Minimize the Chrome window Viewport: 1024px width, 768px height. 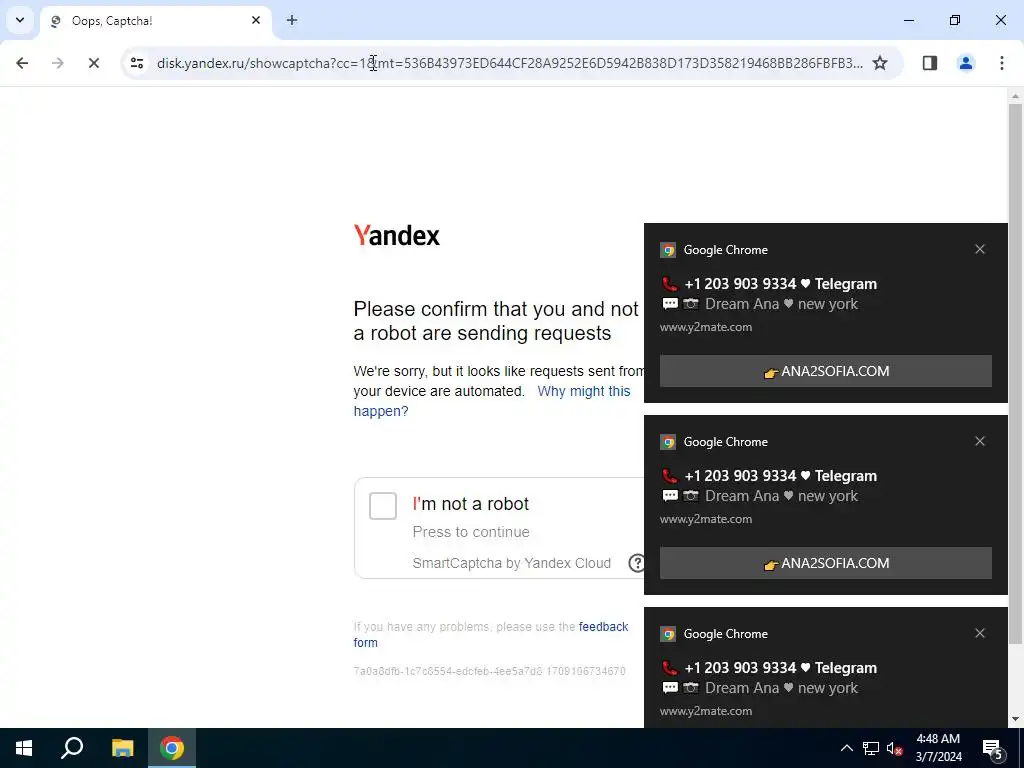(x=908, y=20)
